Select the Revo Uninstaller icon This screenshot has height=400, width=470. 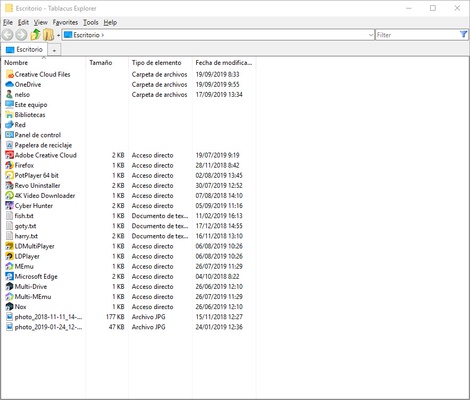coord(10,185)
